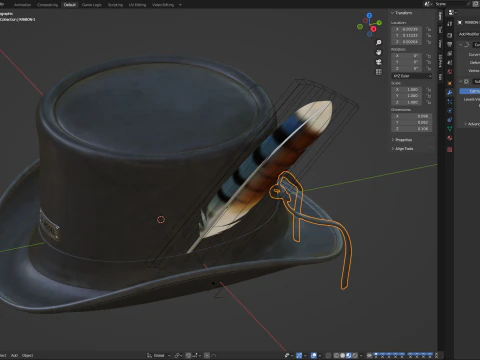This screenshot has height=360, width=480.
Task: Open the Output properties tab icon
Action: pos(450,44)
